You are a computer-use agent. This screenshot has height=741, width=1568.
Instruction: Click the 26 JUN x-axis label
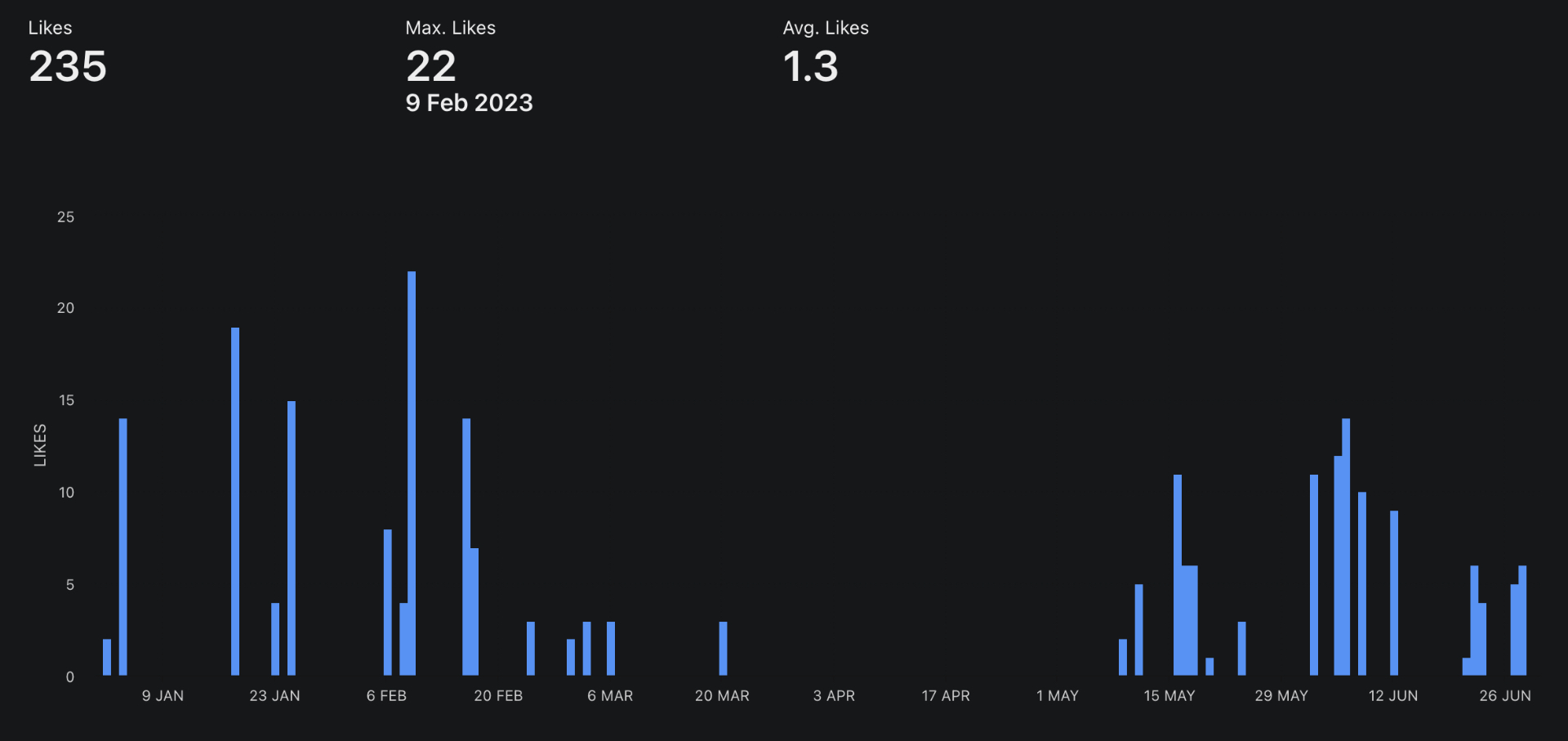coord(1505,696)
